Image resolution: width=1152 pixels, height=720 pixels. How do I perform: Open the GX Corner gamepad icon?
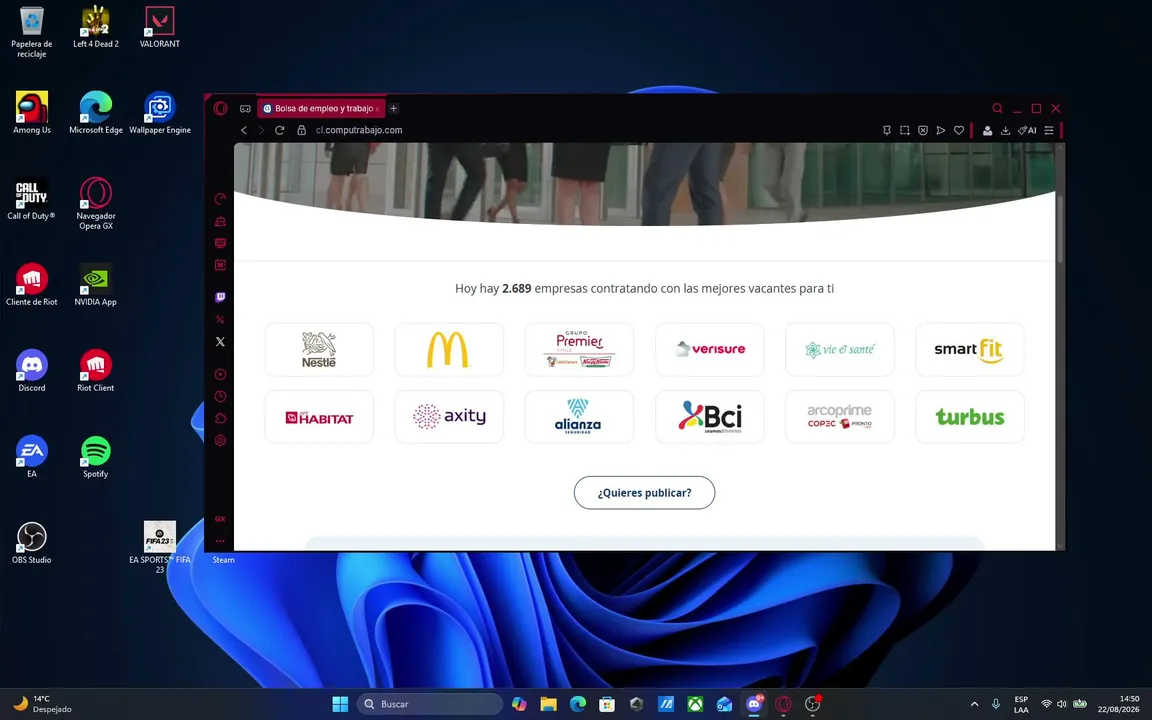245,109
